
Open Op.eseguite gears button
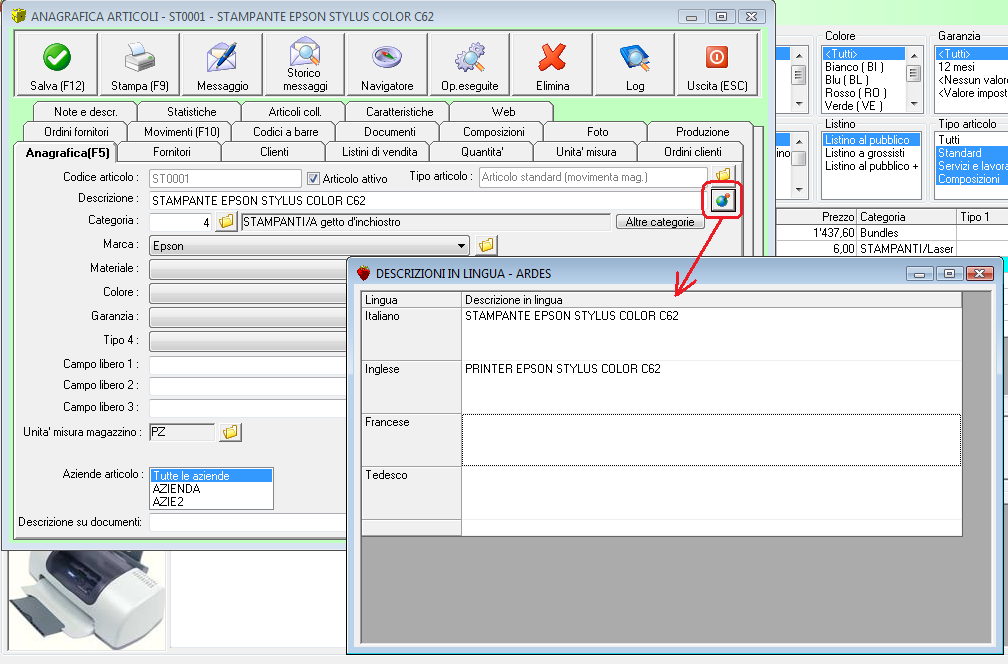point(470,65)
